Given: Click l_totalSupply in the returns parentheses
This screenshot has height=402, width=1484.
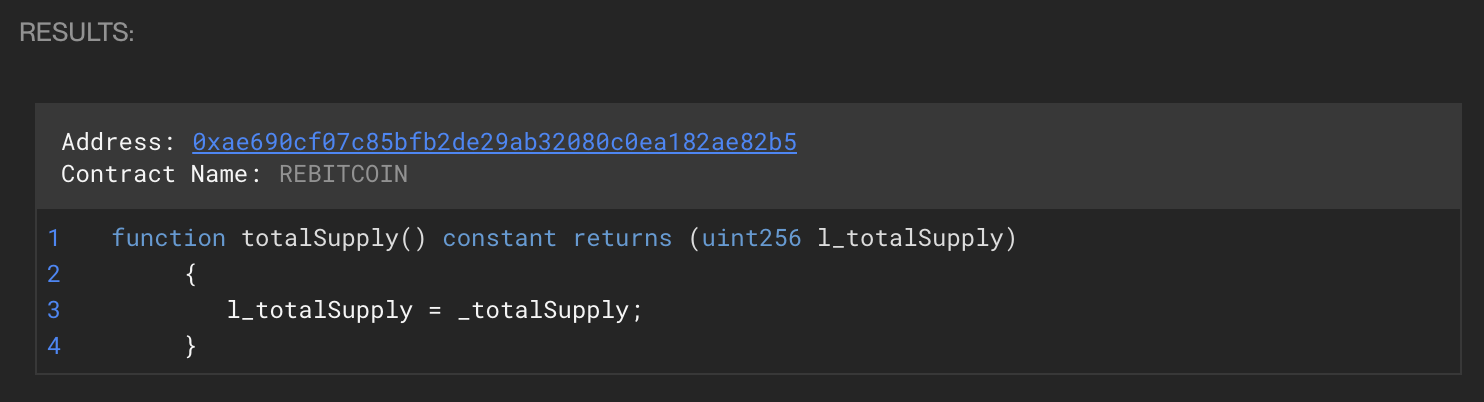Looking at the screenshot, I should tap(911, 238).
